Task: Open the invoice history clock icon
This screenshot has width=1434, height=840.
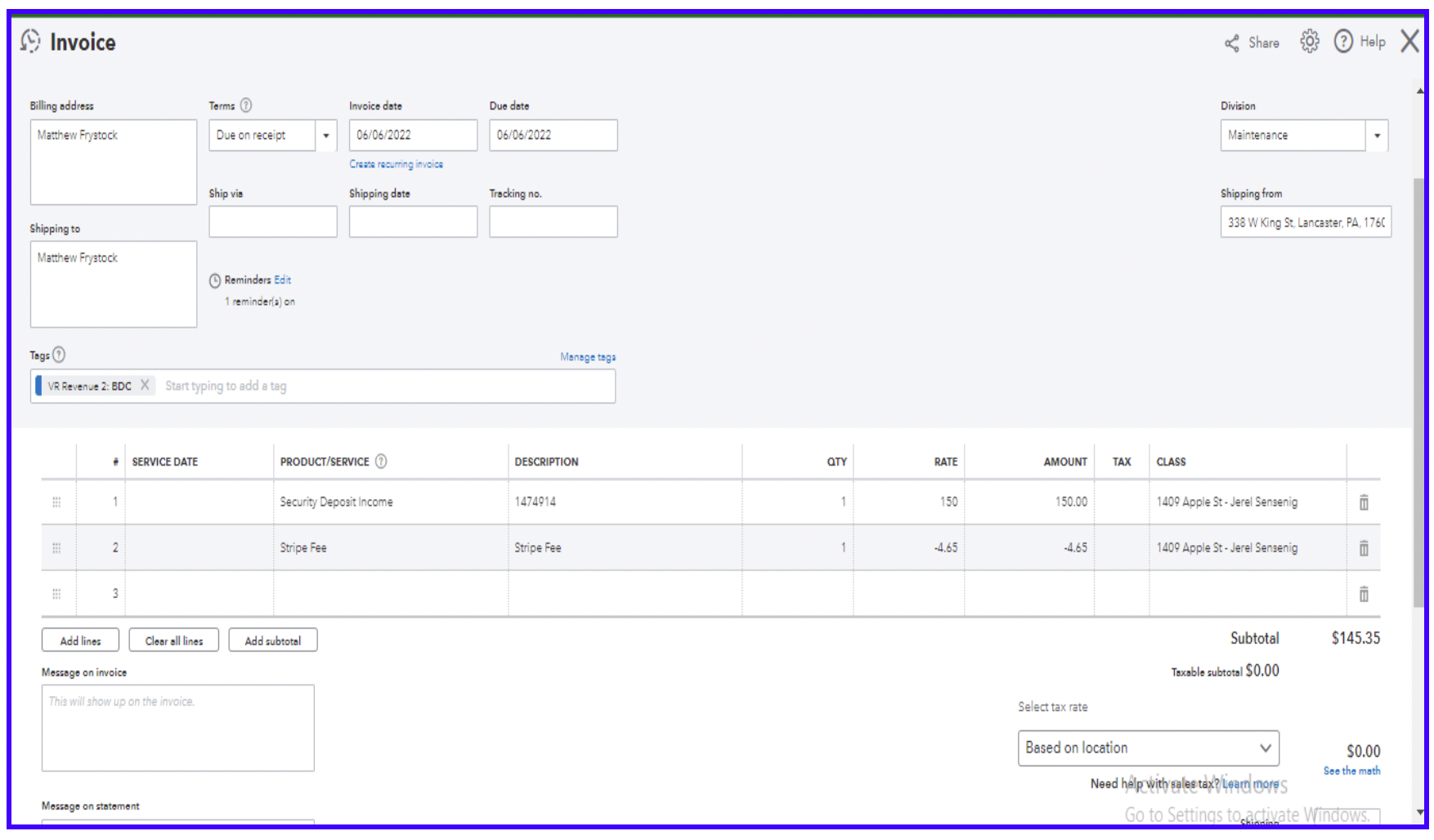Action: [30, 41]
